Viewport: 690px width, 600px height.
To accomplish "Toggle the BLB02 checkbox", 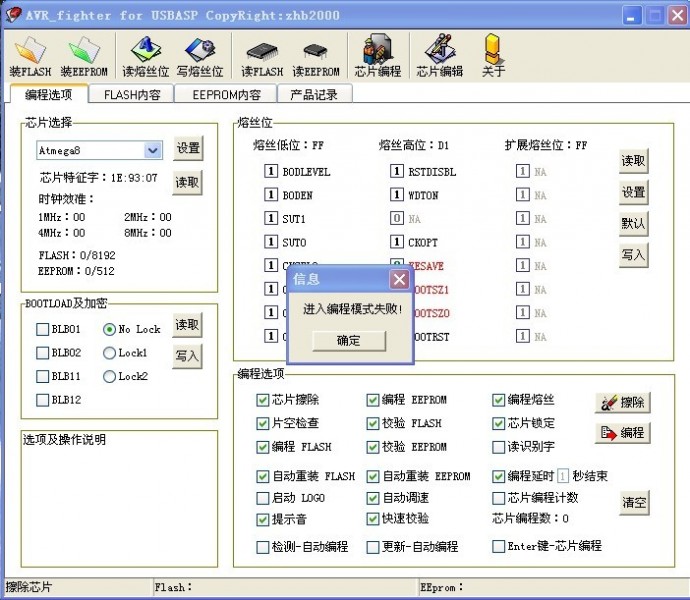I will click(x=43, y=353).
